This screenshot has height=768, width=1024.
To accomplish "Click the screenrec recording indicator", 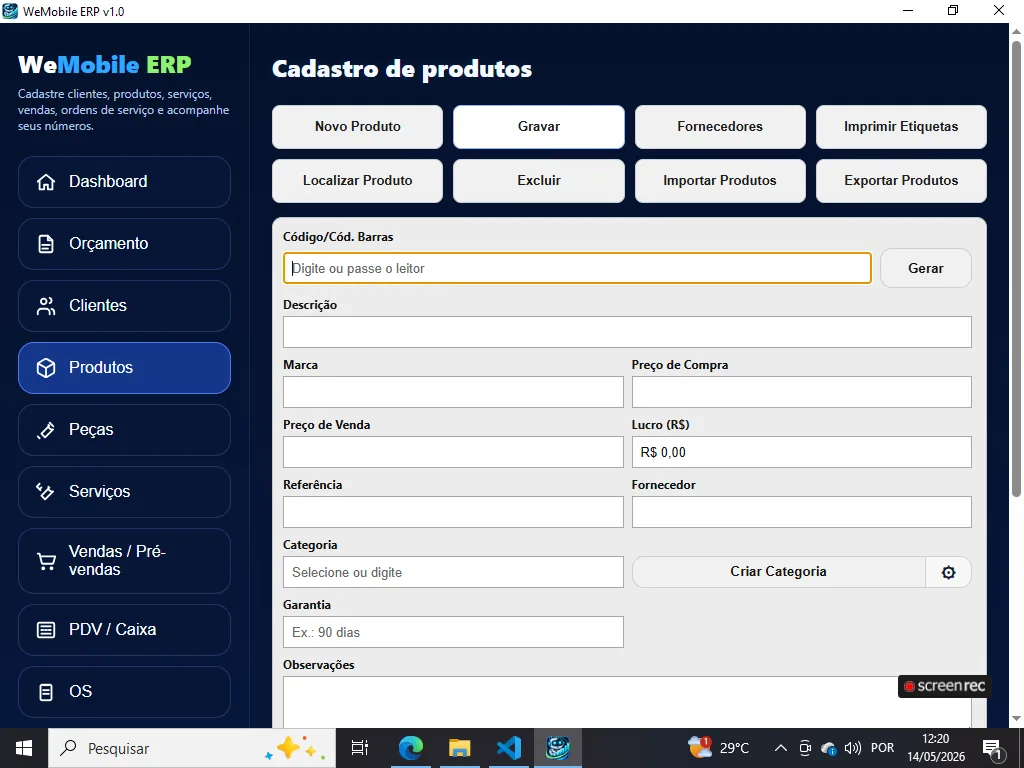I will click(x=944, y=686).
